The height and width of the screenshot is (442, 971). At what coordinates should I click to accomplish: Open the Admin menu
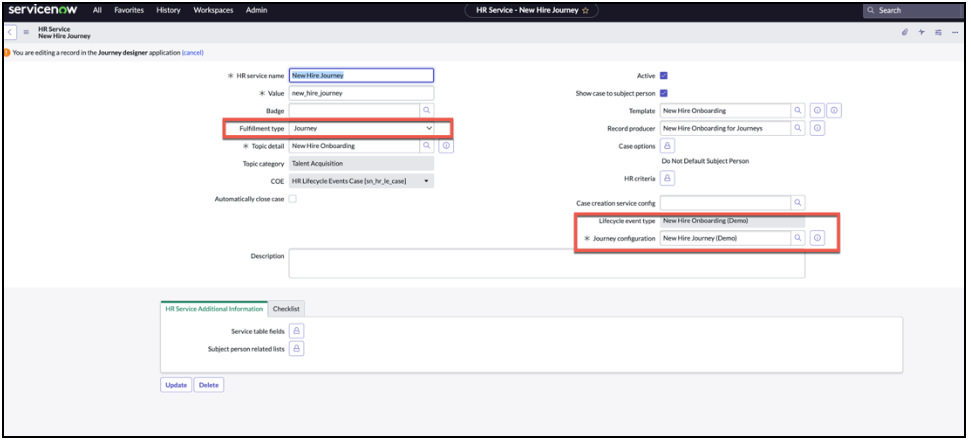256,11
